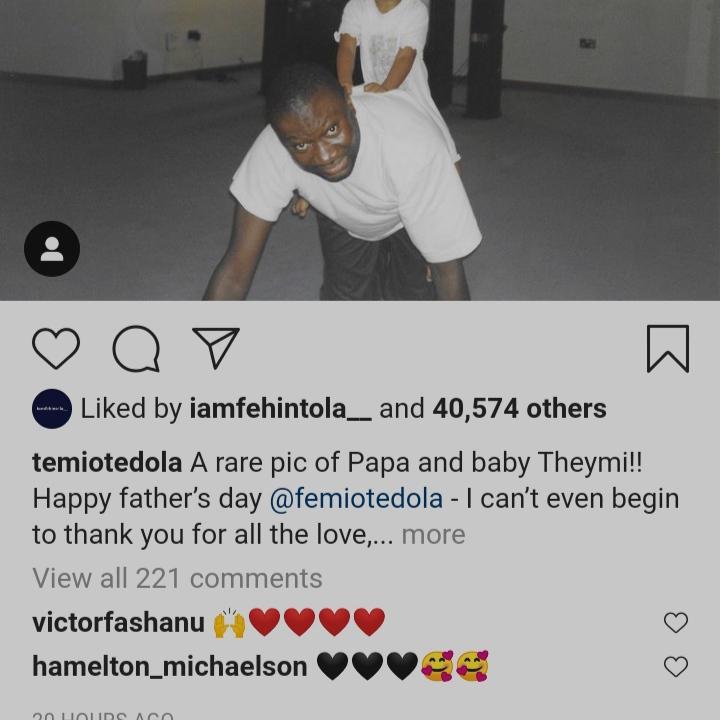Tap the caption text 'A rare pic of Papa'
This screenshot has height=720, width=720.
(x=299, y=463)
